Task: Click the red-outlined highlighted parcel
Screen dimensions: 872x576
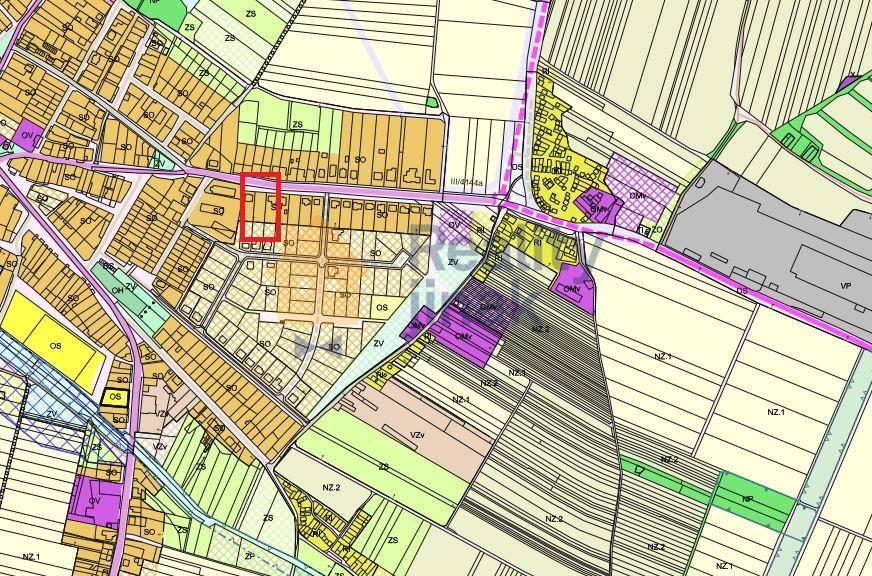Action: (260, 207)
